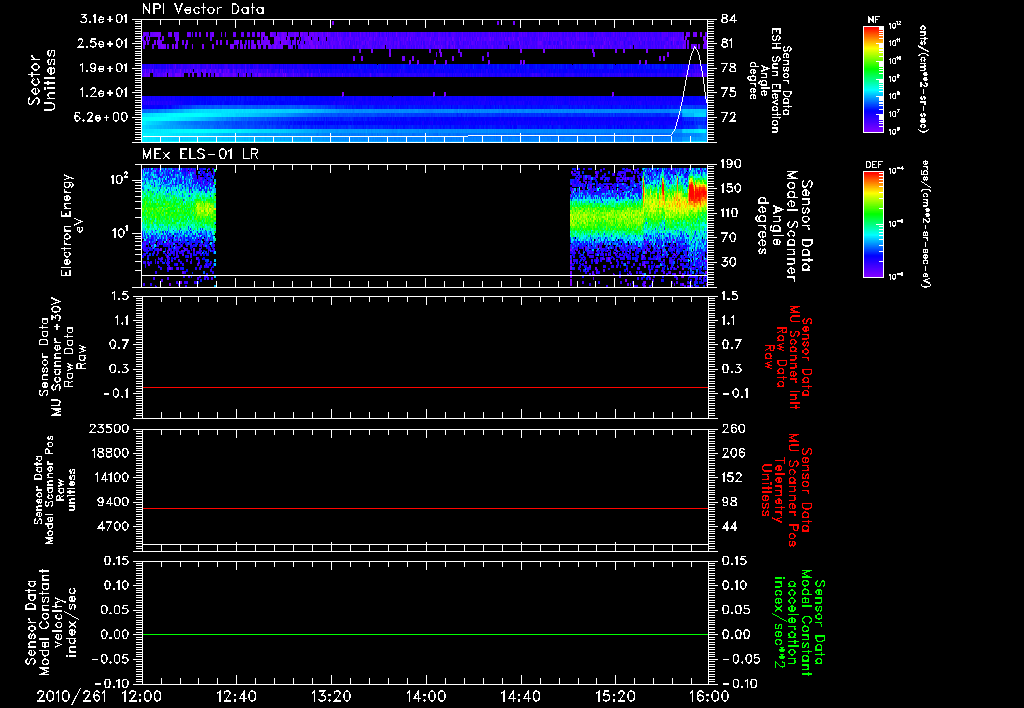Click the DEF energy flux color bar
This screenshot has height=708, width=1024.
click(873, 222)
